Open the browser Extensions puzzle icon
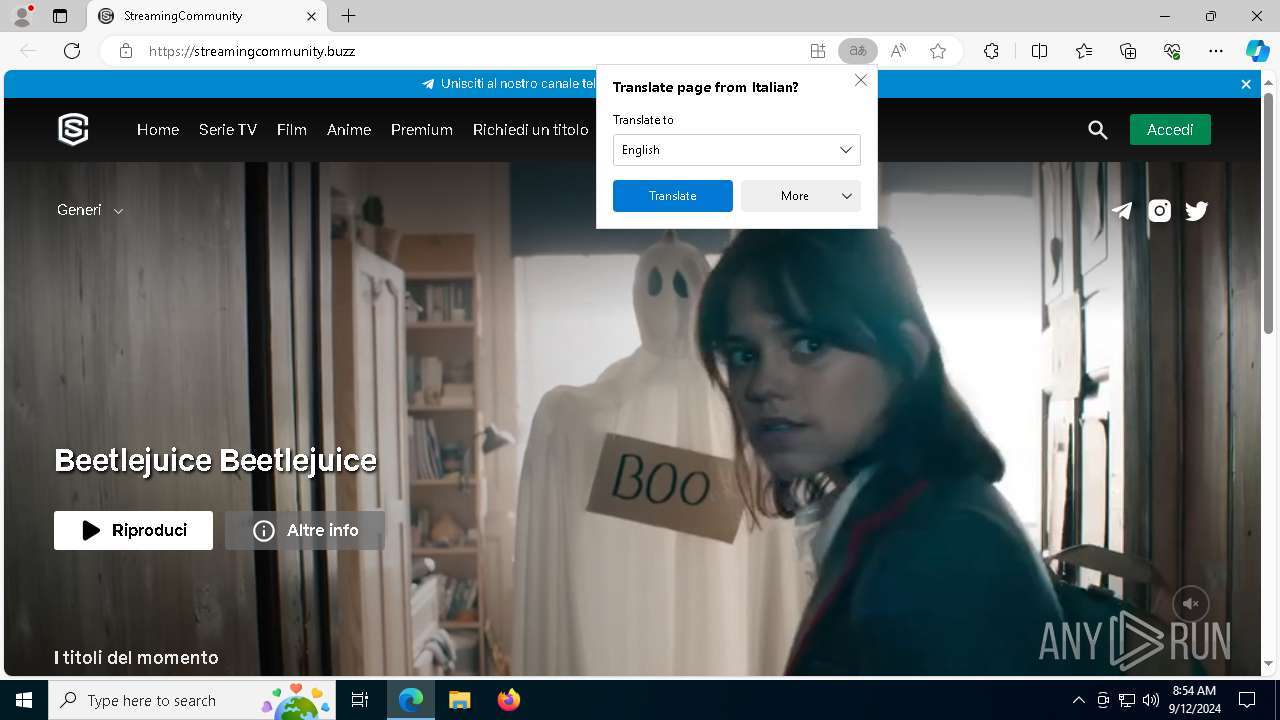 (991, 51)
